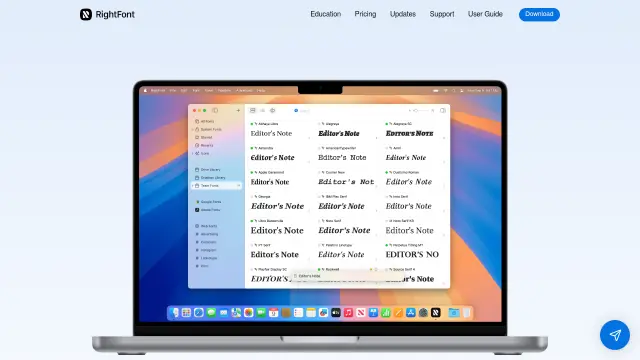Open the floating paper-plane chat button
This screenshot has width=640, height=360.
(x=615, y=335)
